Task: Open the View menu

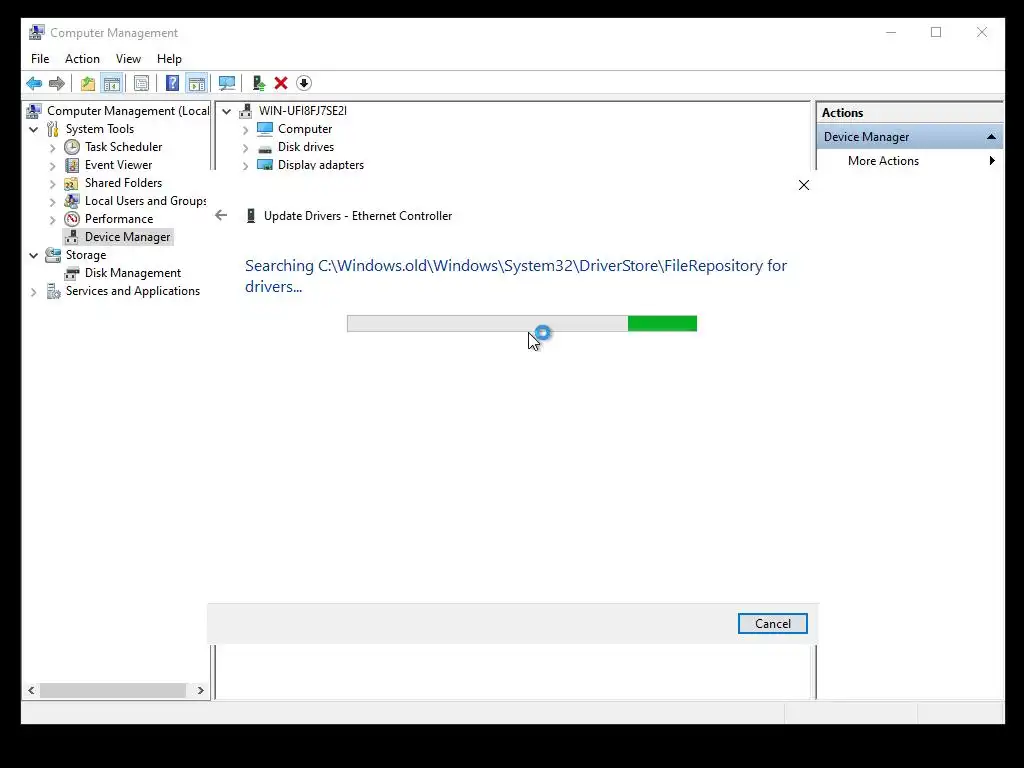Action: point(128,59)
